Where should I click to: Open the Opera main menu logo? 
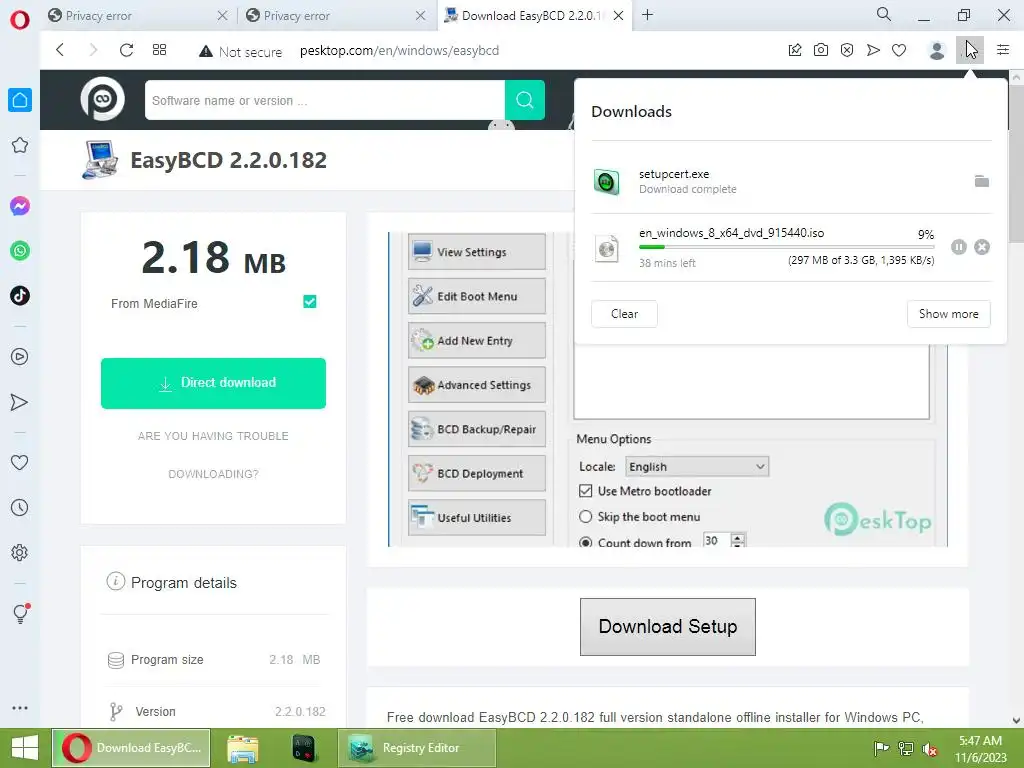[x=20, y=20]
